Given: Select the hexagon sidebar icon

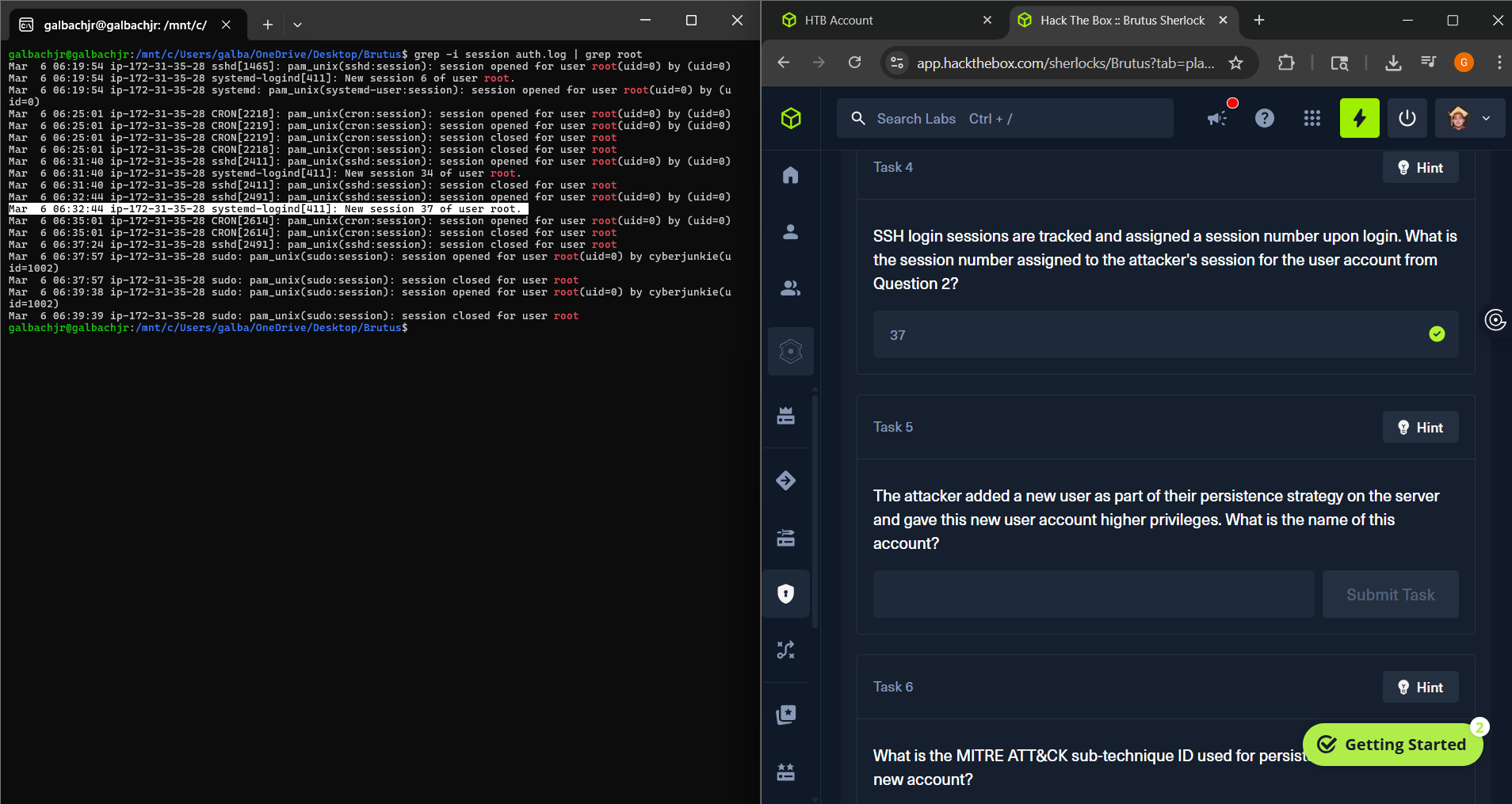Looking at the screenshot, I should tap(791, 351).
